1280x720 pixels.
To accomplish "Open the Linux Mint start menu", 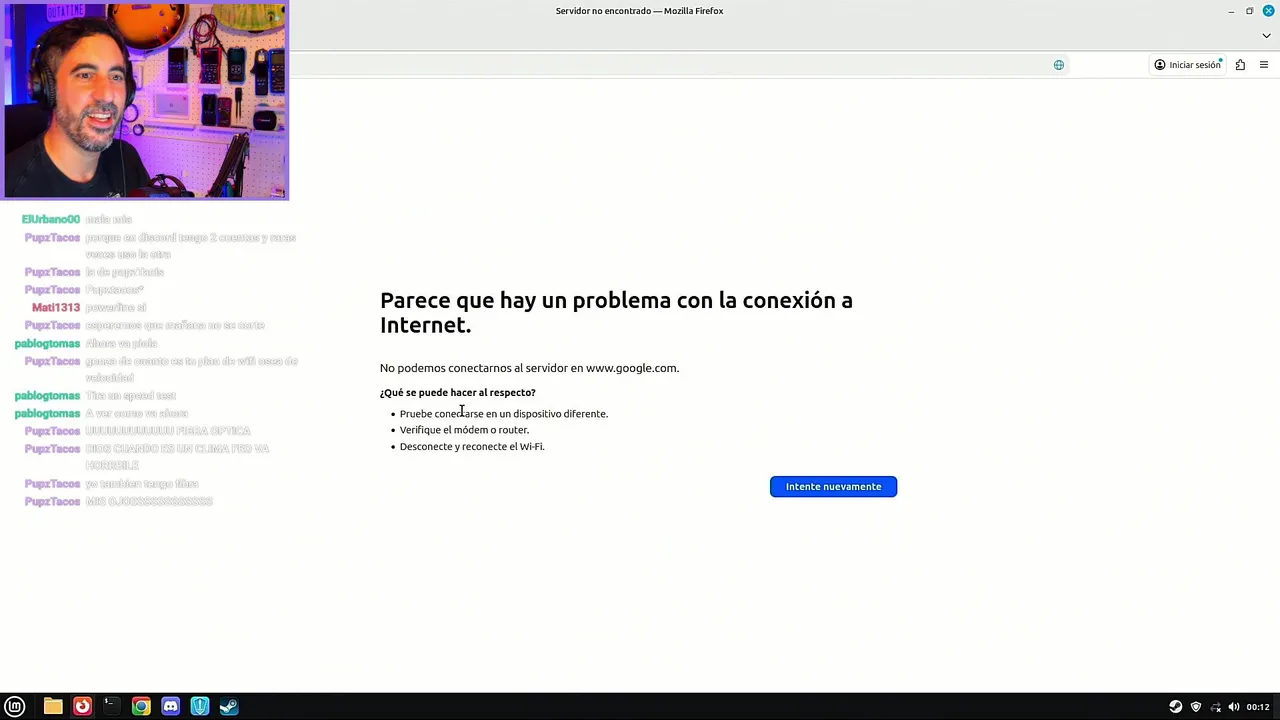I will pos(15,706).
